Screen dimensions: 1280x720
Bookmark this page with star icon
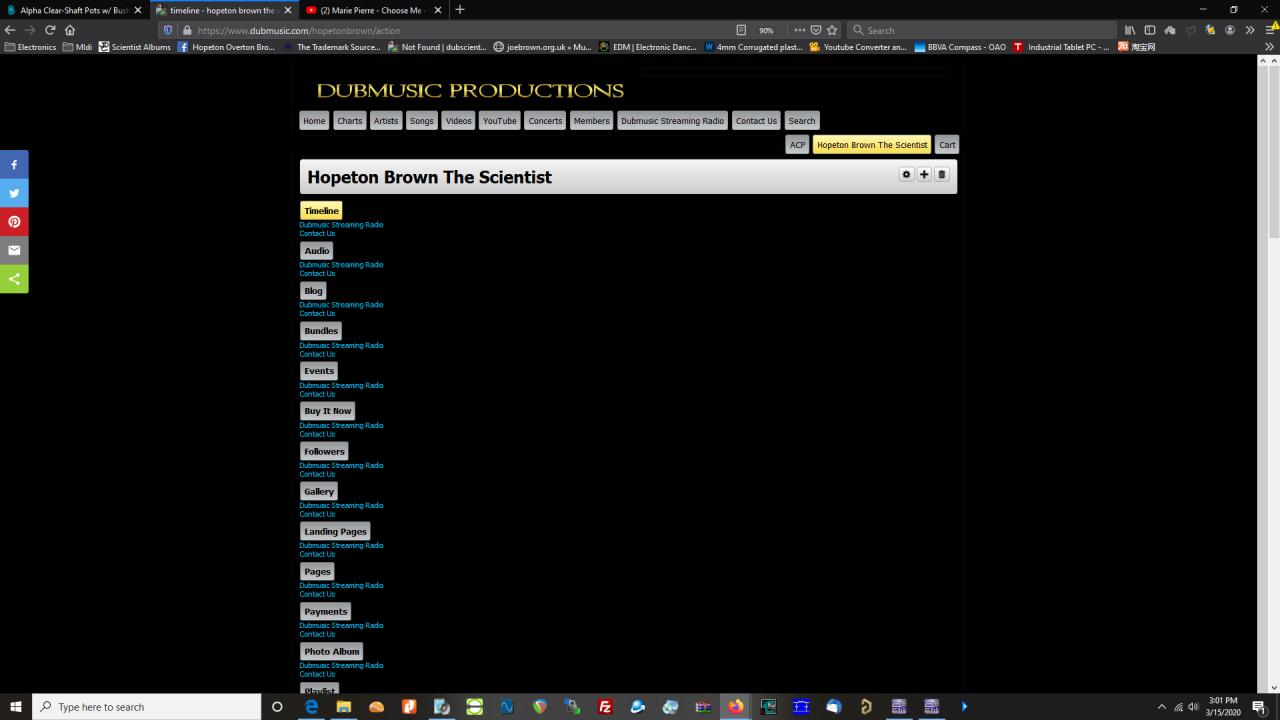832,30
